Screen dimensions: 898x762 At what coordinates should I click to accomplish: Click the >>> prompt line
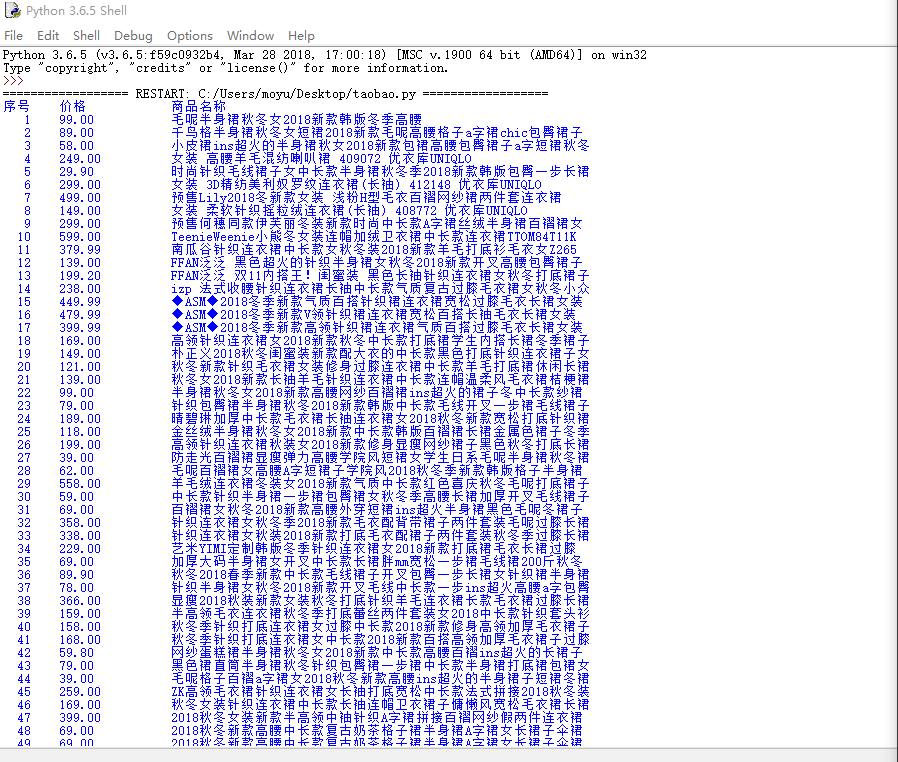coord(13,81)
